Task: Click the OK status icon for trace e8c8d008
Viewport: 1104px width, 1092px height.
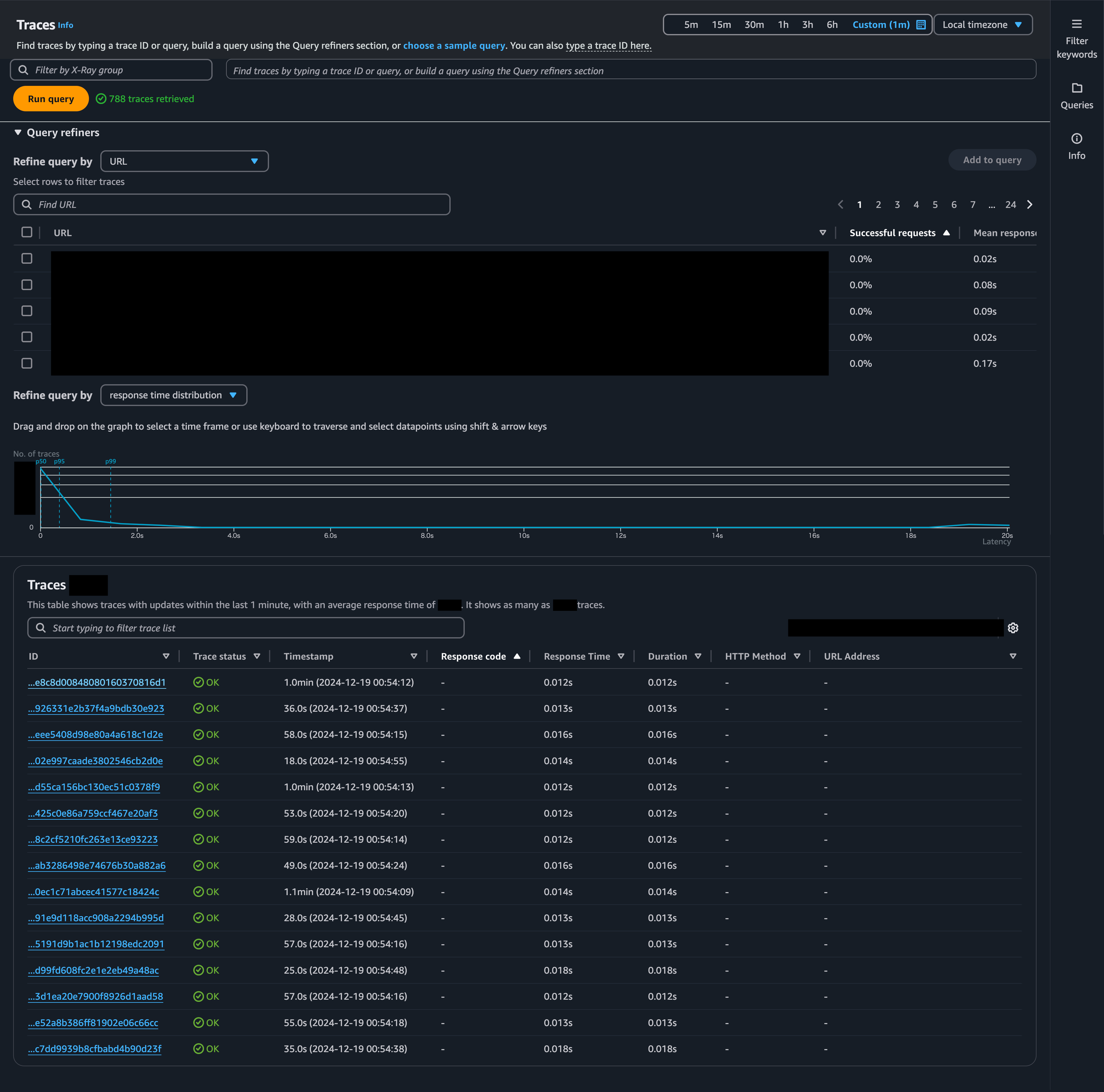Action: click(x=198, y=682)
